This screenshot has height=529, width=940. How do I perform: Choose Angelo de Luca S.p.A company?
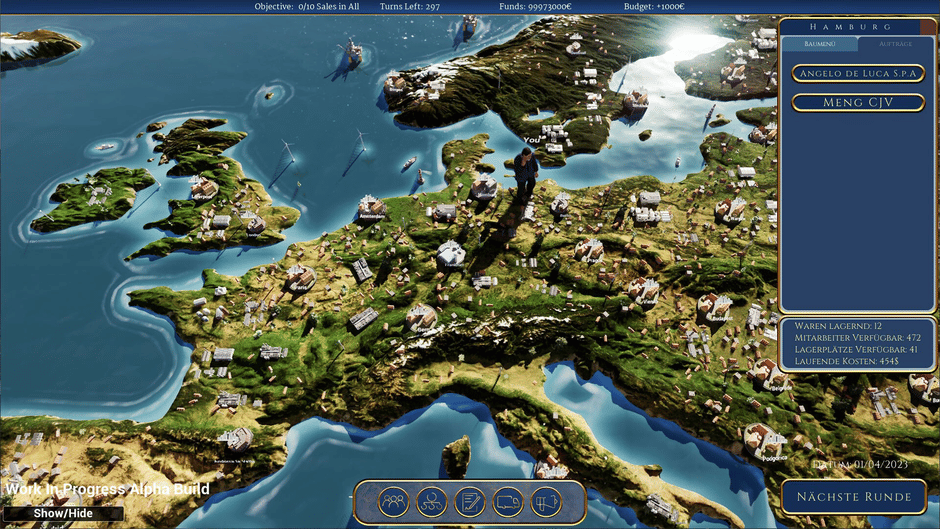[x=858, y=73]
